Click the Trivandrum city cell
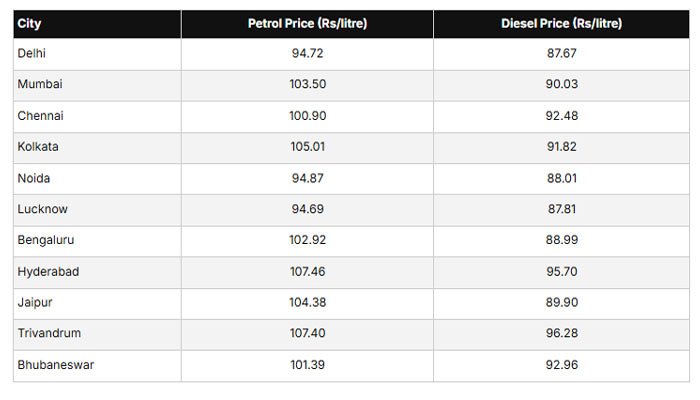This screenshot has height=400, width=700. pos(48,334)
